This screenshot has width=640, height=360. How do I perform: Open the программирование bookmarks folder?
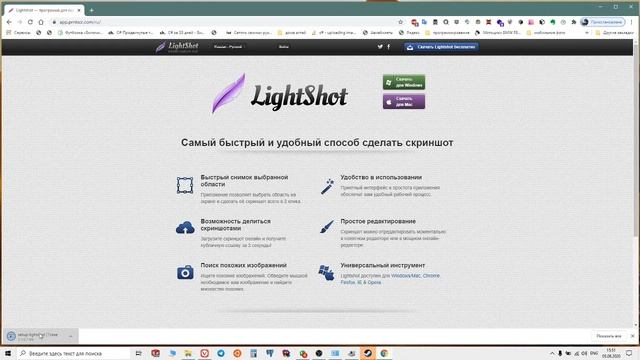click(447, 33)
